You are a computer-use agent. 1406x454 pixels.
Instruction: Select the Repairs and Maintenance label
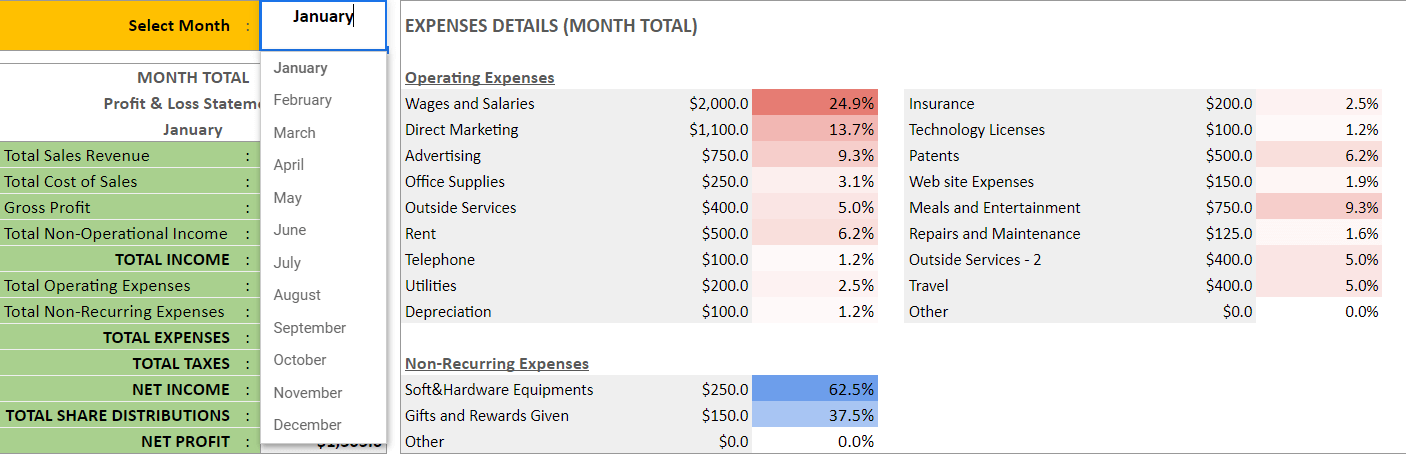click(x=995, y=234)
